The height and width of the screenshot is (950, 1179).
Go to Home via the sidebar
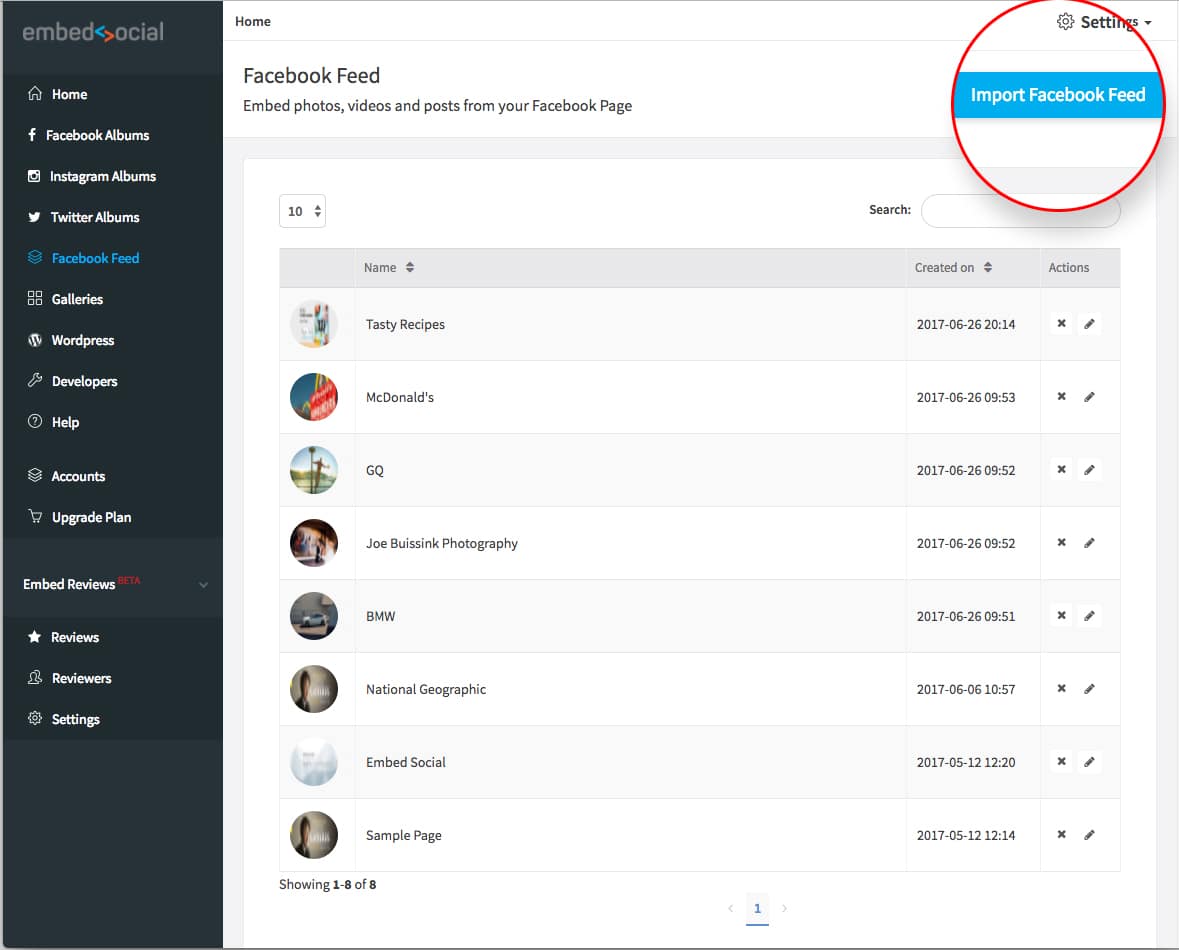68,94
